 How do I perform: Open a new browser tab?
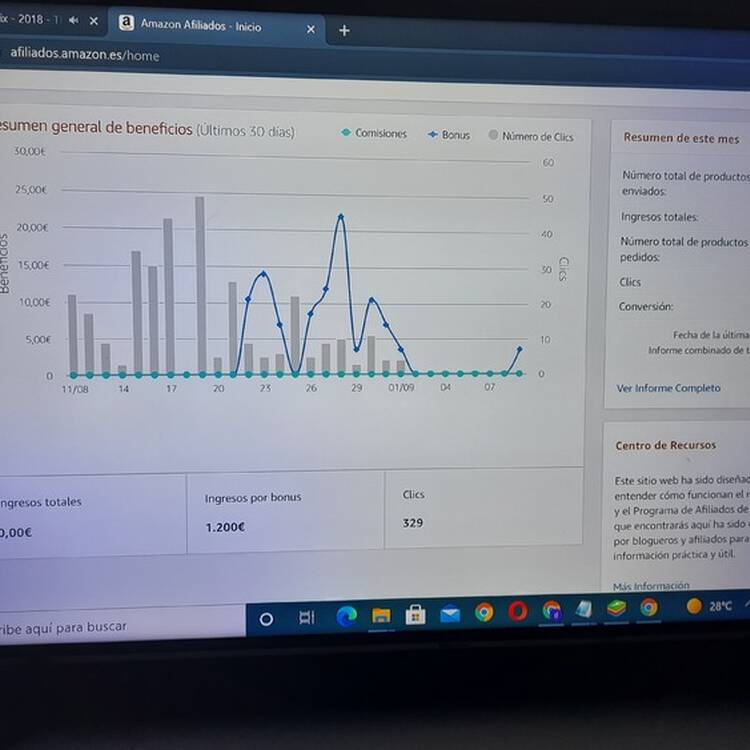344,31
